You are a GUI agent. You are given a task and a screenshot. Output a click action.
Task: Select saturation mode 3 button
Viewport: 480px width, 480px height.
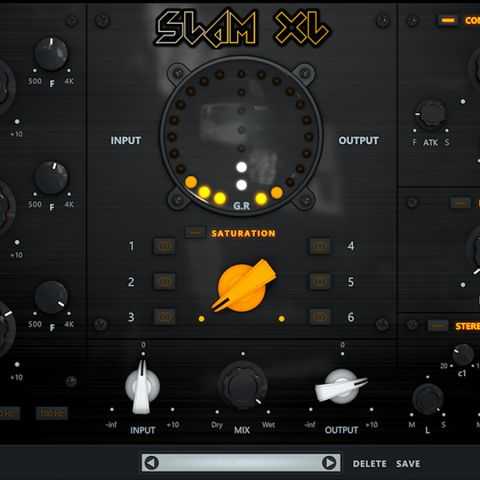pos(164,317)
